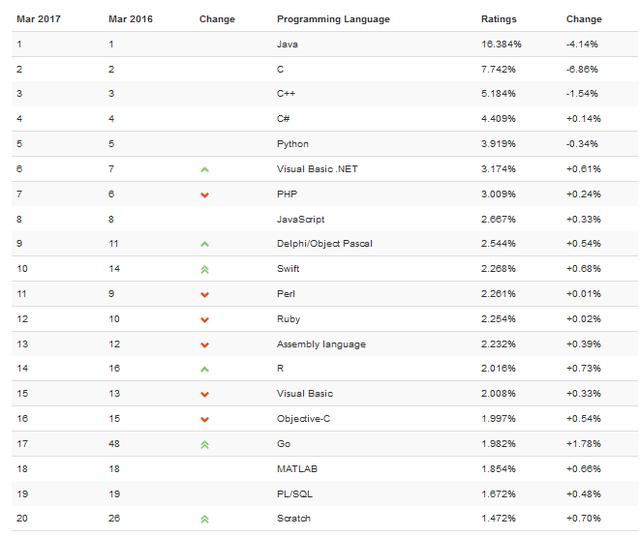Open the JavaScript language entry

(x=300, y=220)
